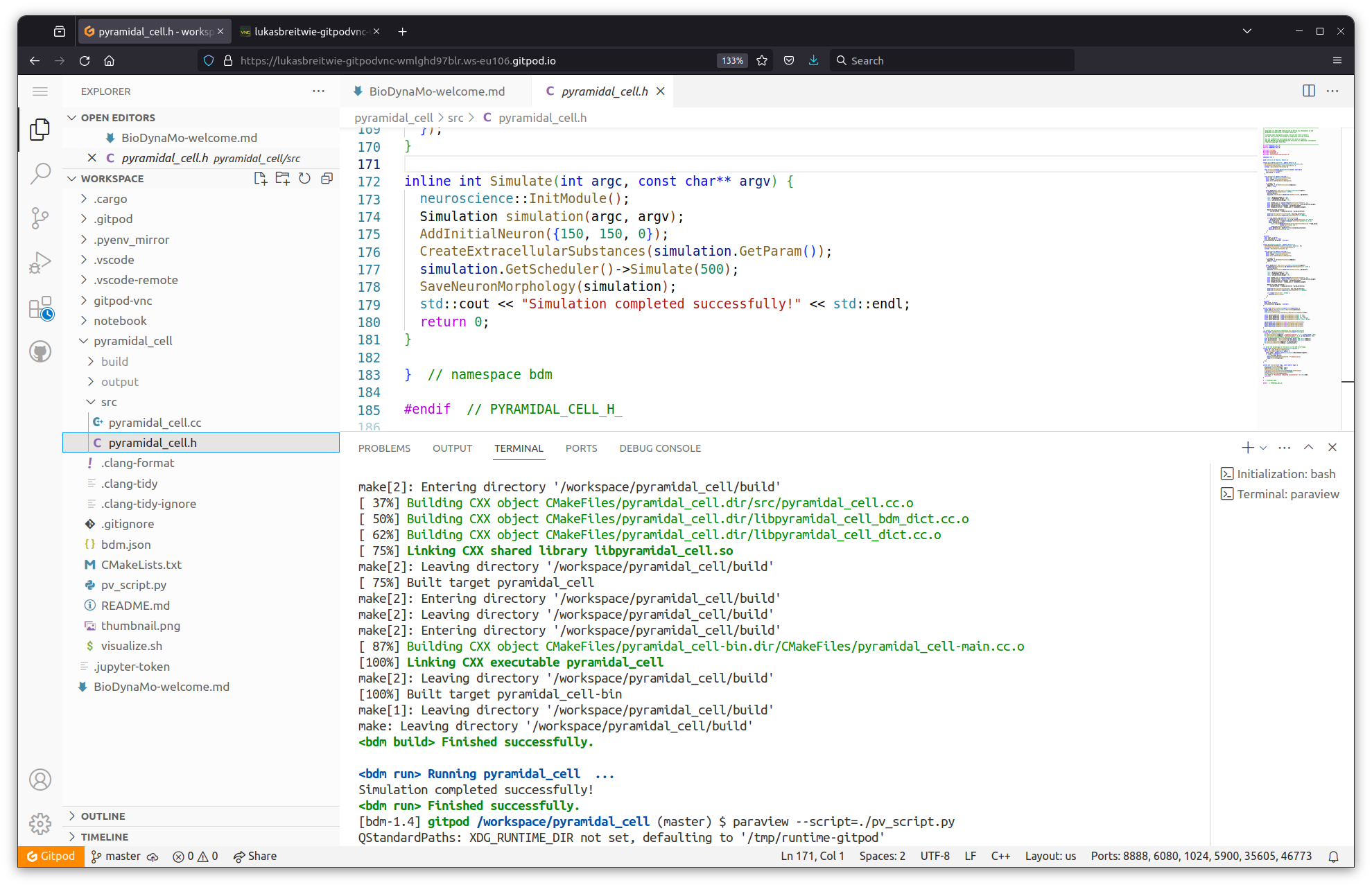Image resolution: width=1372 pixels, height=887 pixels.
Task: Open the BioDynaMo-welcome.md editor tab
Action: [x=436, y=91]
